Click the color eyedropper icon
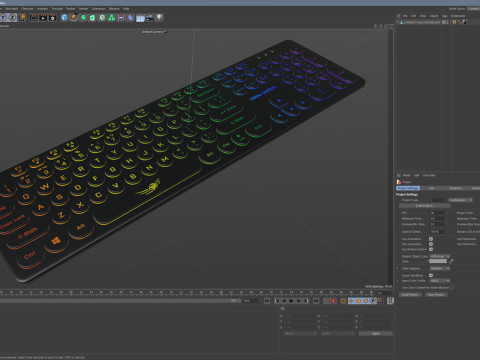The width and height of the screenshot is (480, 360). 451,261
